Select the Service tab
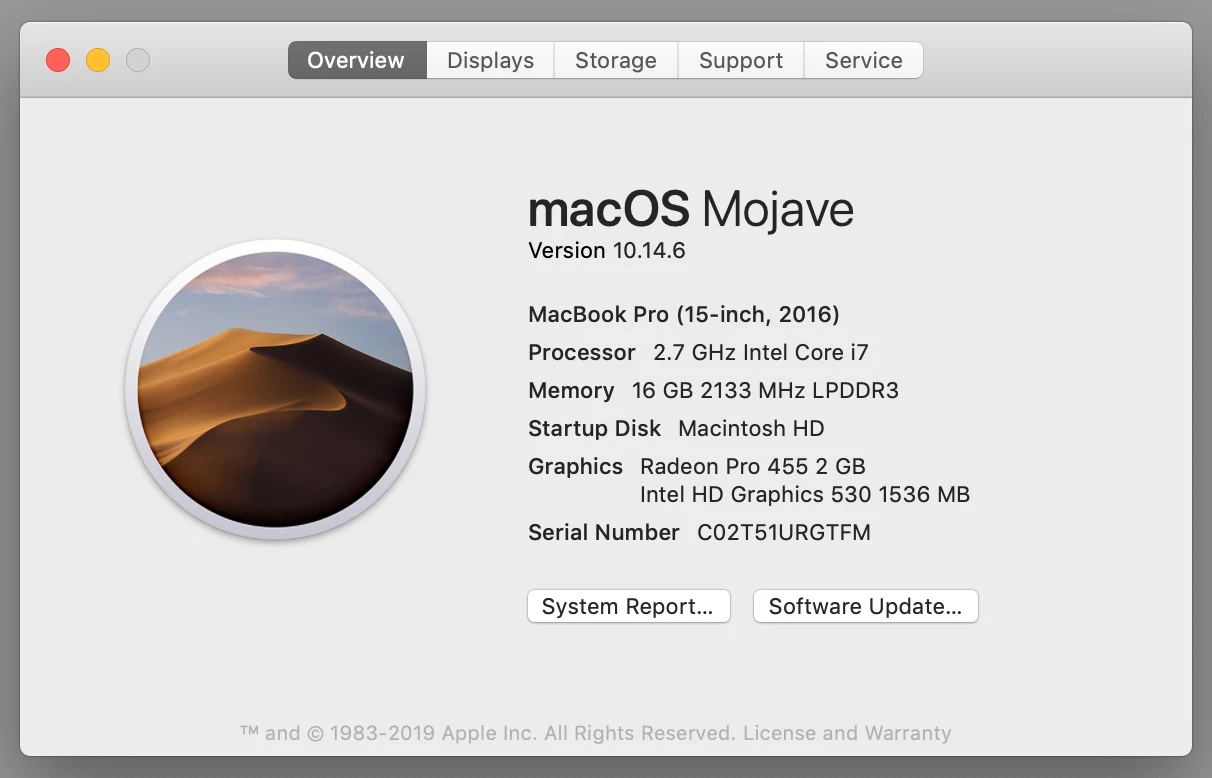 [864, 60]
